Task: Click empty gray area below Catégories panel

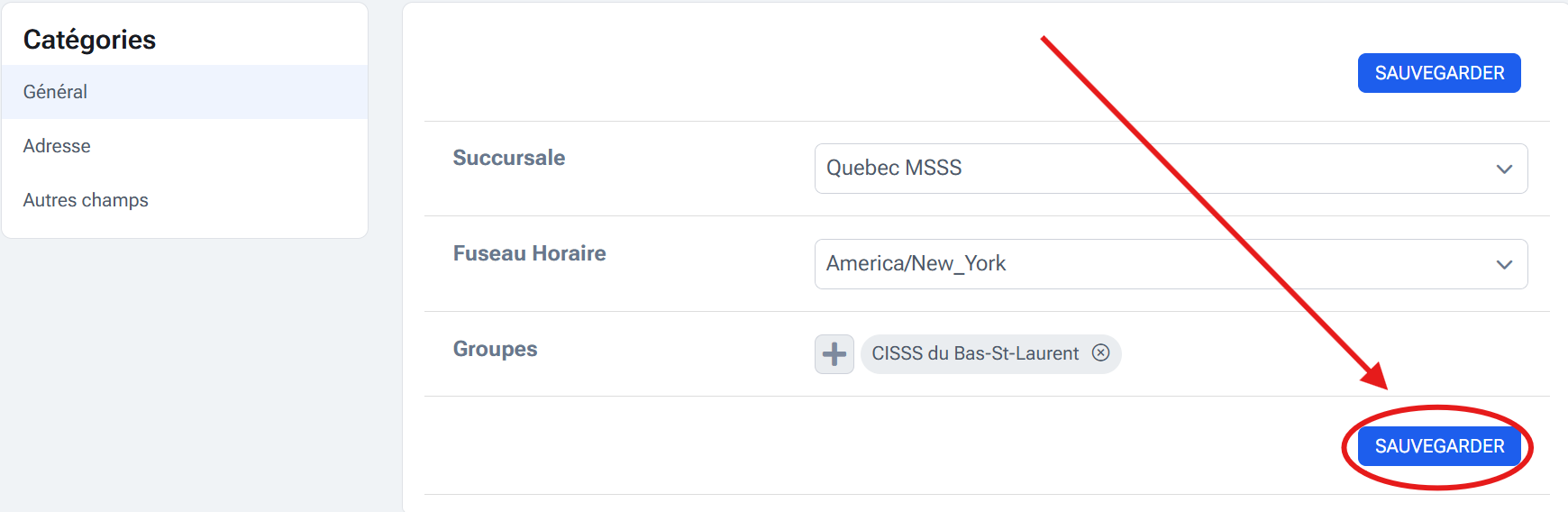Action: click(x=180, y=379)
